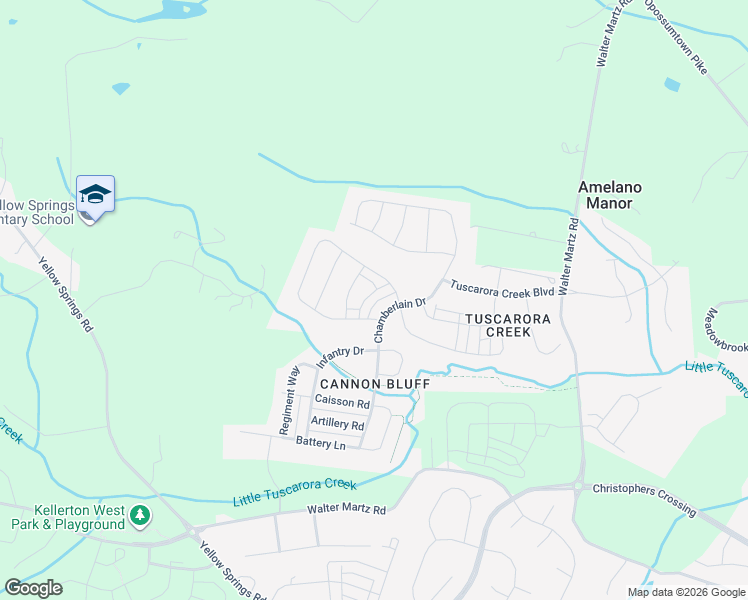
Task: Click the Yellow Springs Elementary School text label
Action: point(37,212)
